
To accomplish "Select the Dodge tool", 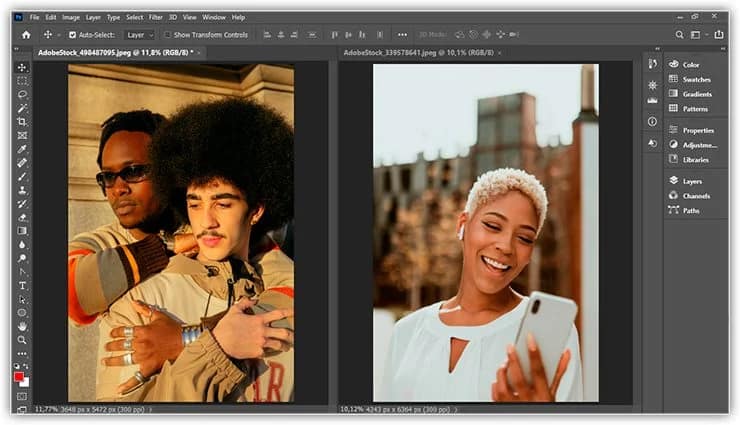I will point(22,258).
